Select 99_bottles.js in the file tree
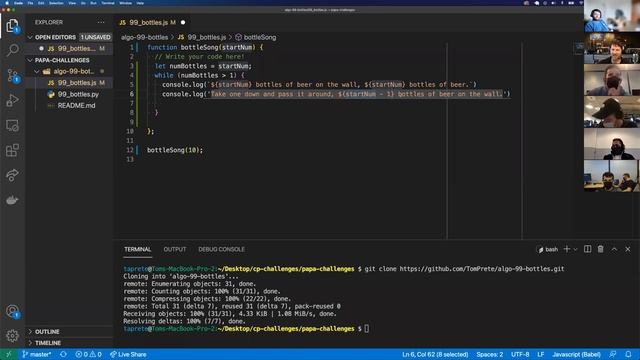640x360 pixels. click(77, 83)
